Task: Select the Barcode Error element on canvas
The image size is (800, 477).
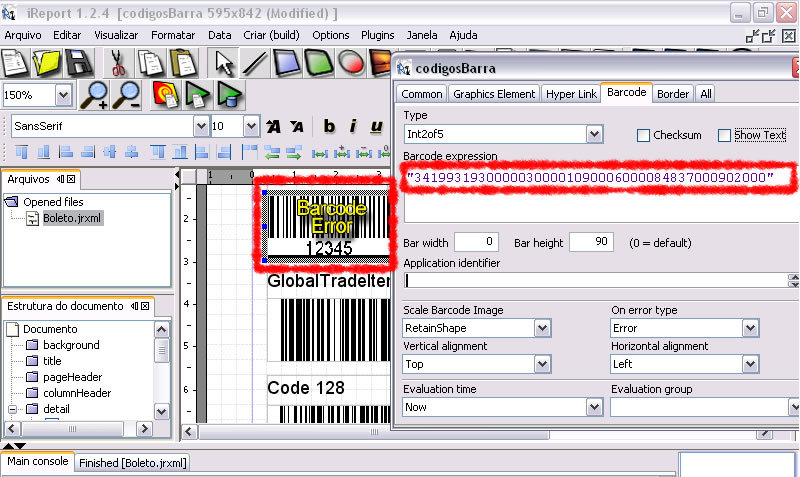Action: [327, 225]
